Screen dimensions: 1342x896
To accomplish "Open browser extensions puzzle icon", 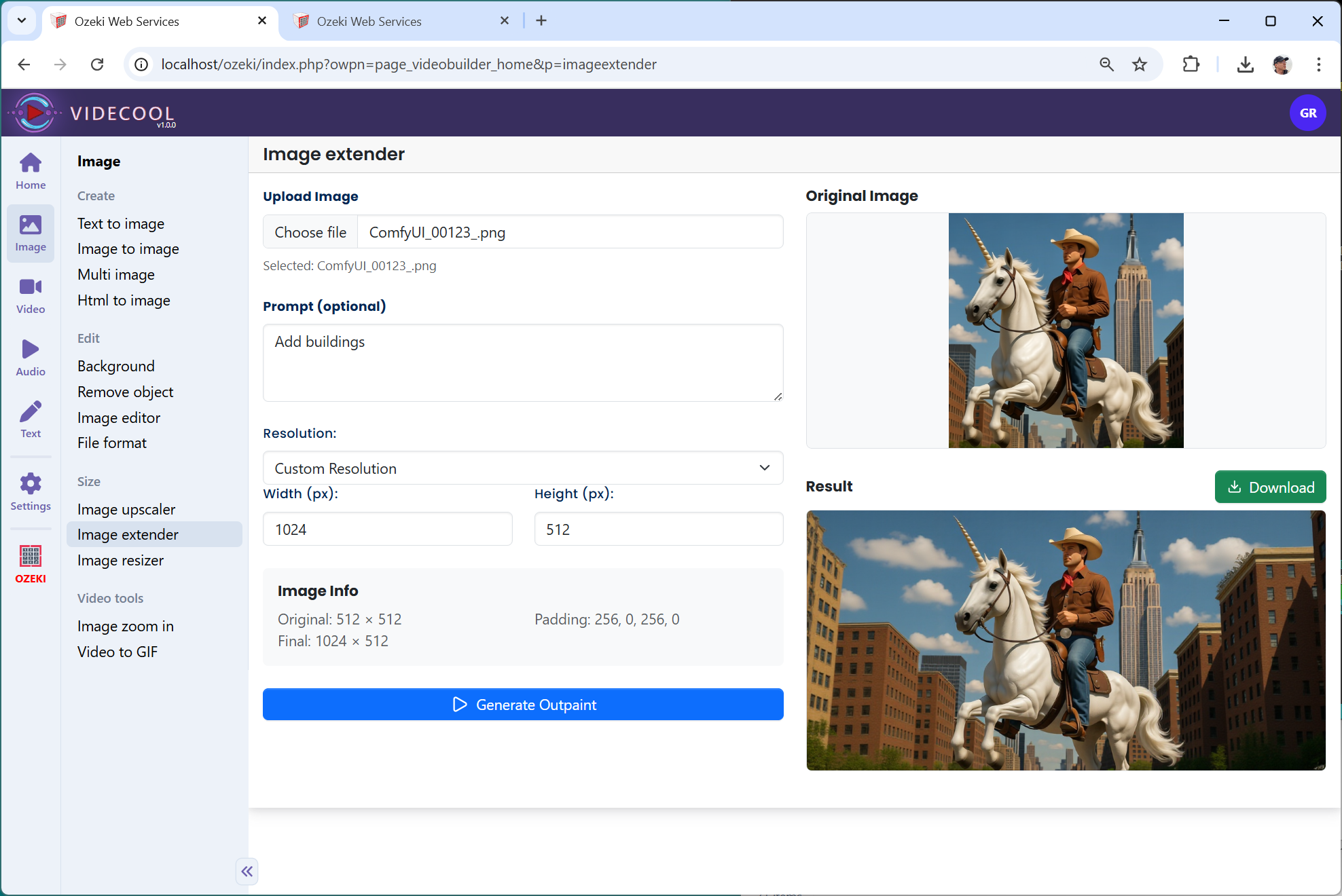I will coord(1191,64).
